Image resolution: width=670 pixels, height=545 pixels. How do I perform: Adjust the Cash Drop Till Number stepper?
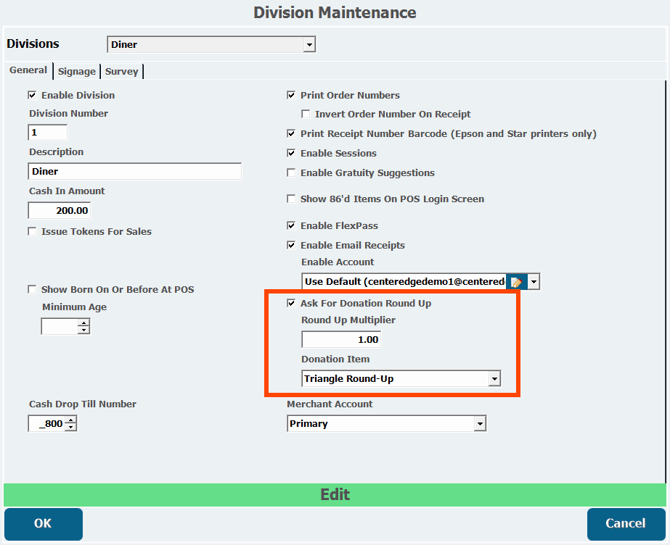click(x=71, y=424)
